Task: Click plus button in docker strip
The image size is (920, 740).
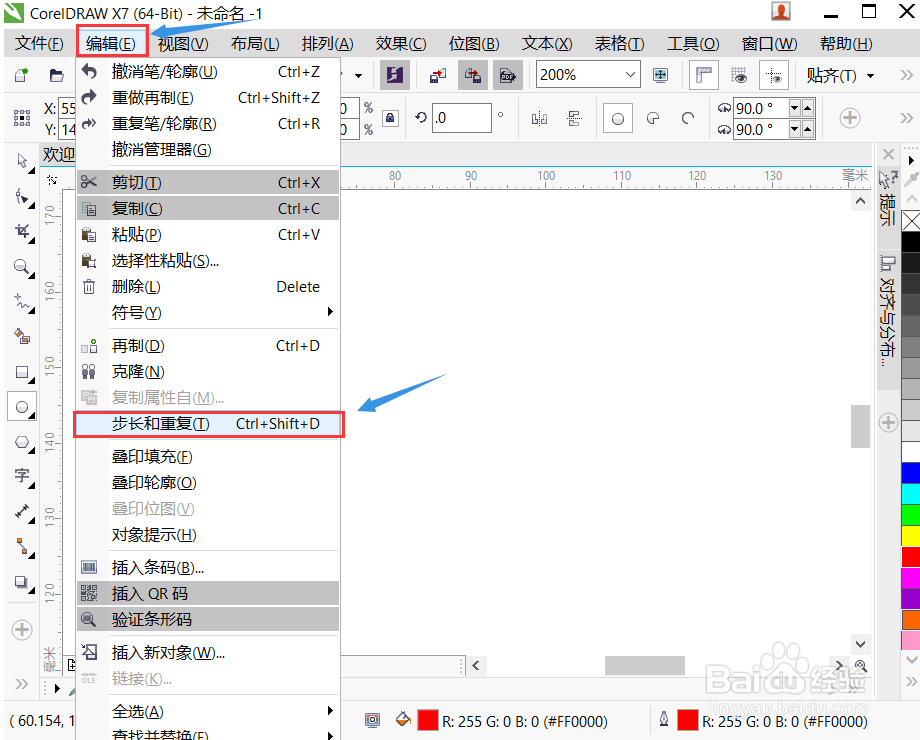Action: pos(888,423)
